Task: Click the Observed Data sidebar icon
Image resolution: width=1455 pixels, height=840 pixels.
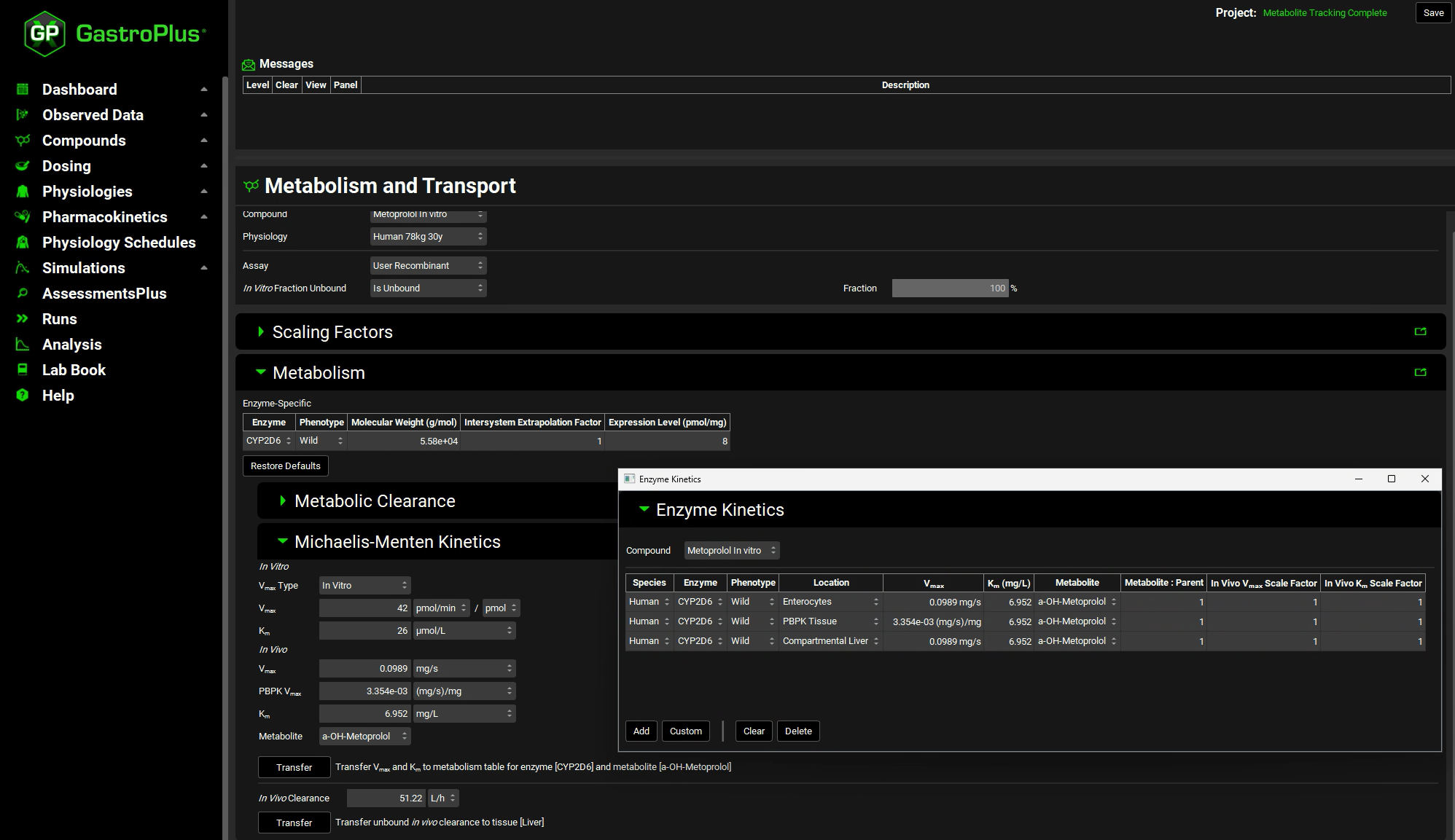Action: tap(23, 115)
